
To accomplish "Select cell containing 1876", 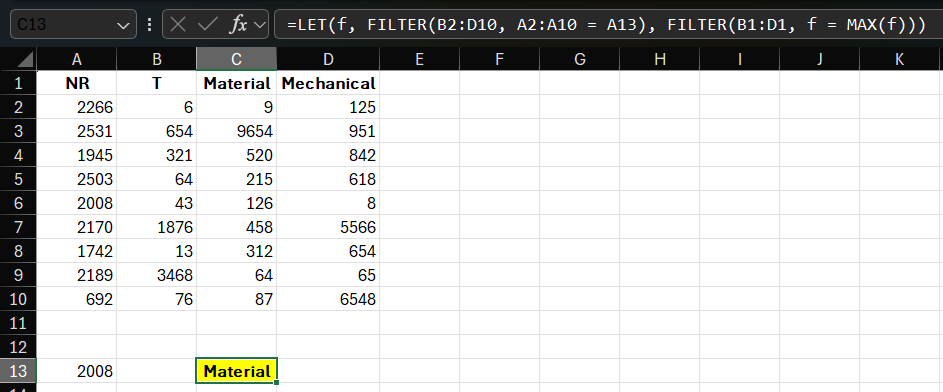I will 156,227.
